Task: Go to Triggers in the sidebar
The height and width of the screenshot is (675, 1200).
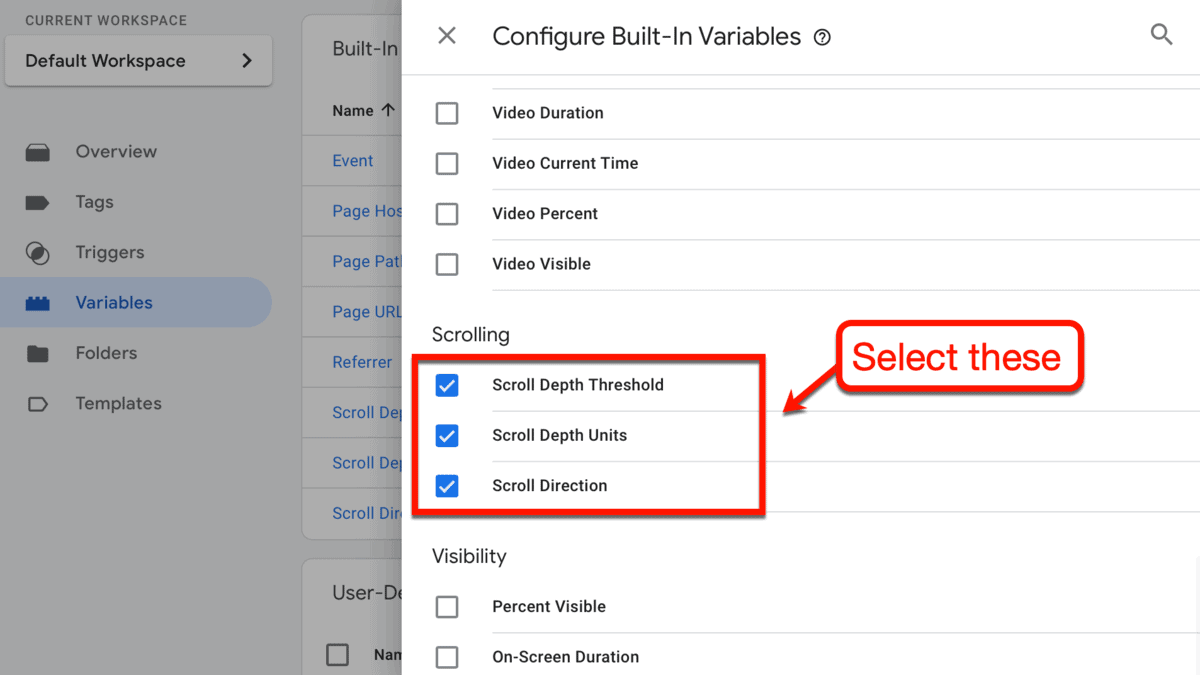Action: tap(38, 253)
